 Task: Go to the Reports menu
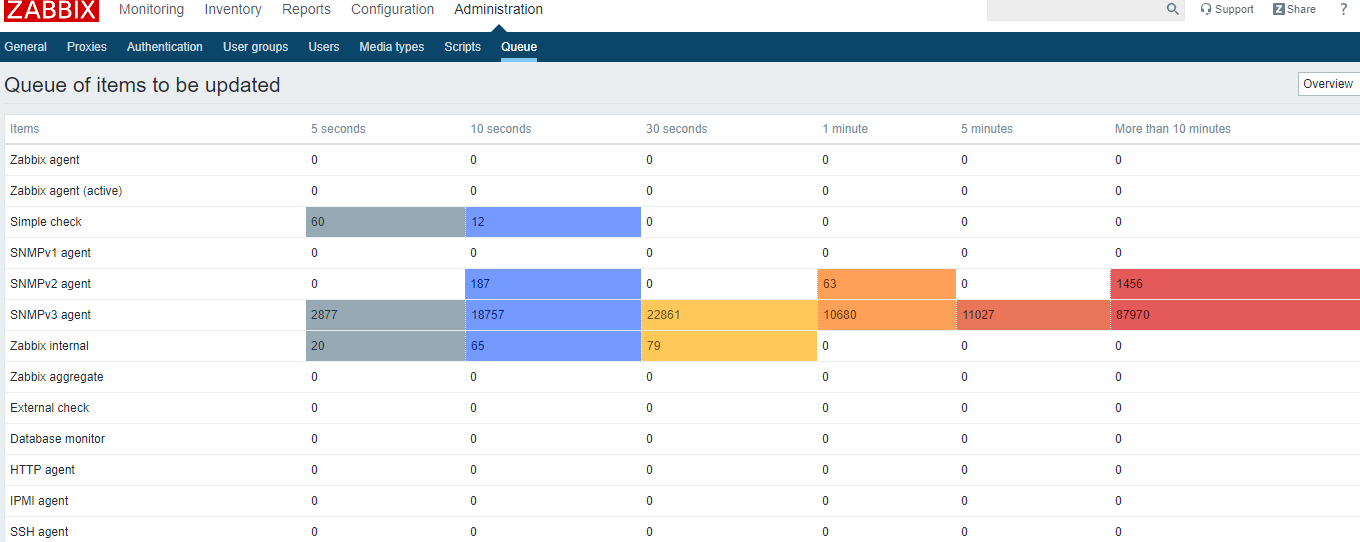(x=306, y=9)
